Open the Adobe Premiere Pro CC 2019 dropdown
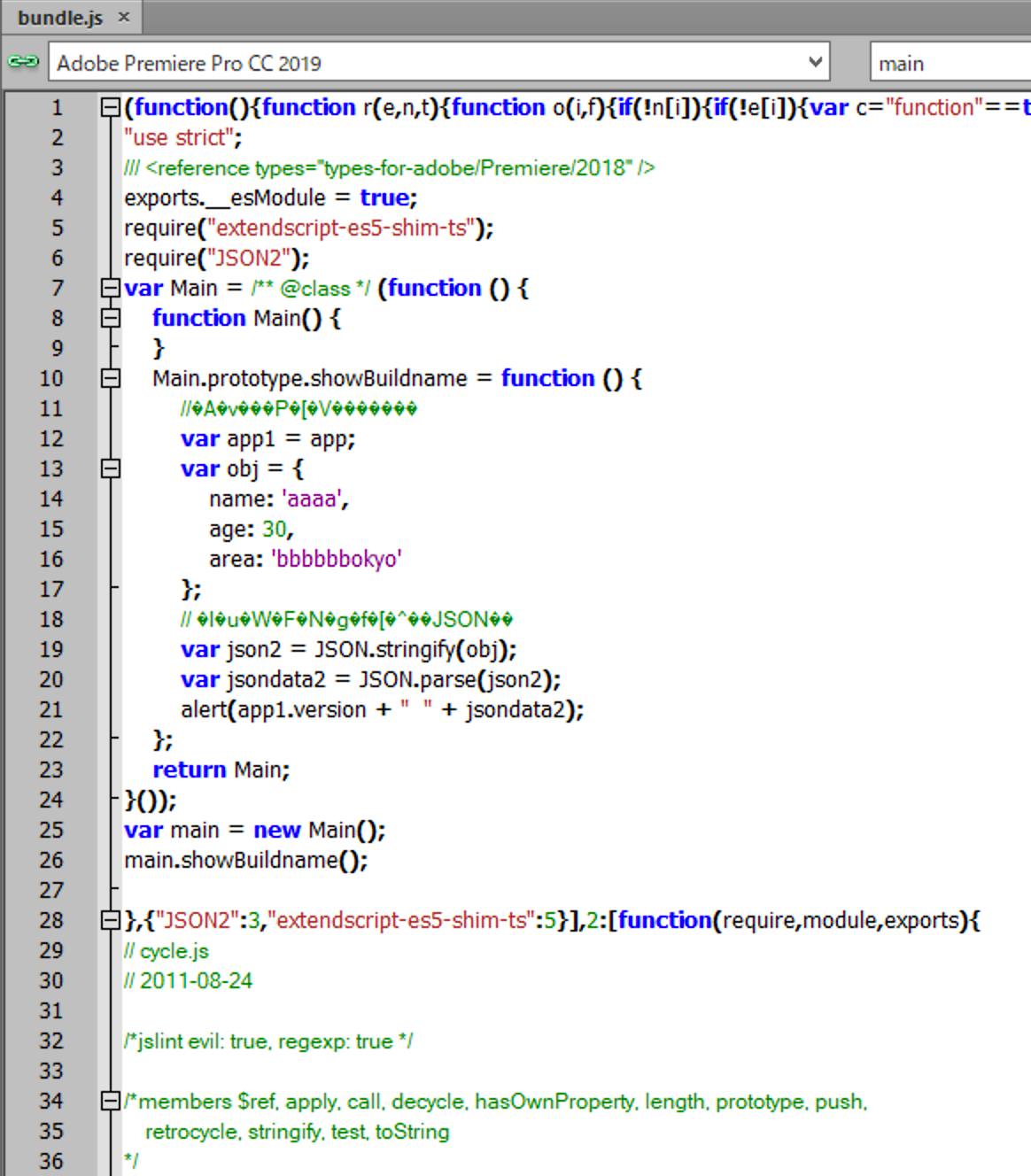1031x1176 pixels. tap(440, 63)
